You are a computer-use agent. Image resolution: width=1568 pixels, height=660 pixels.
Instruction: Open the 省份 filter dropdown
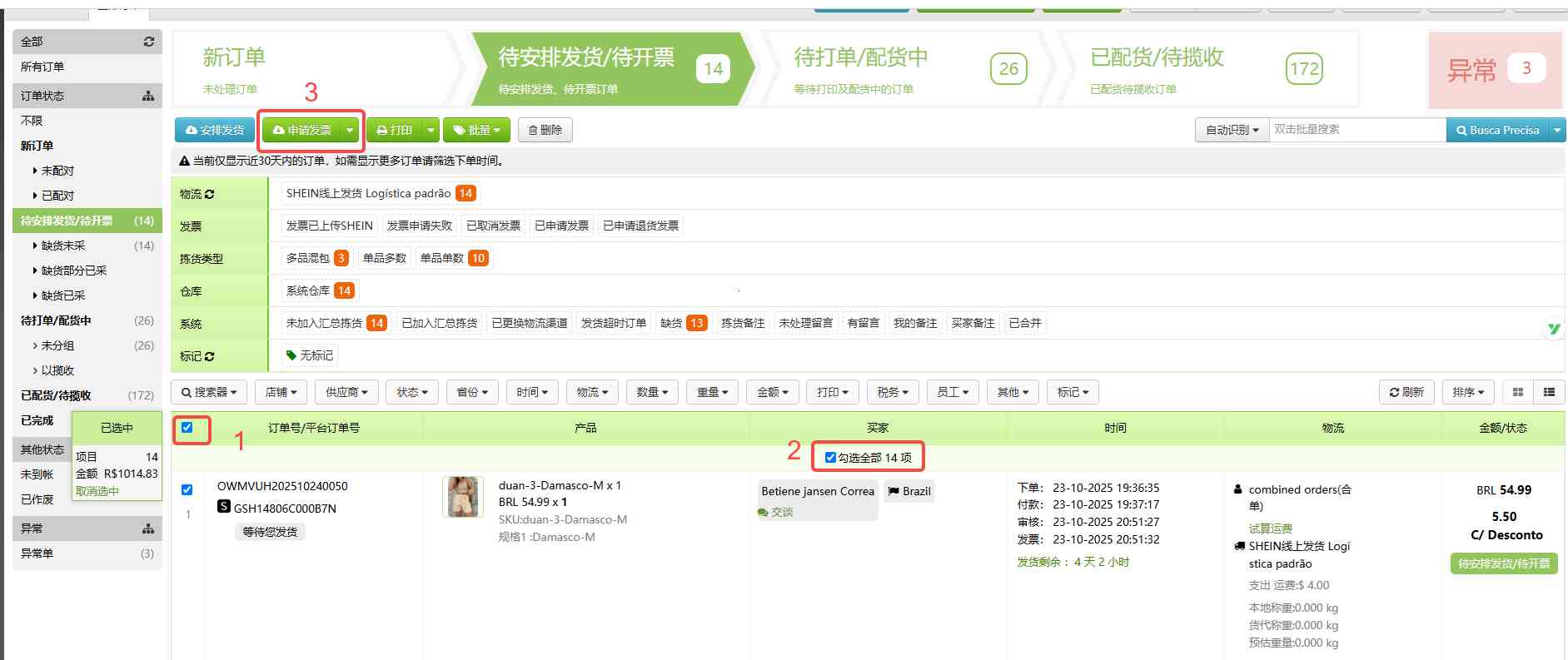472,392
